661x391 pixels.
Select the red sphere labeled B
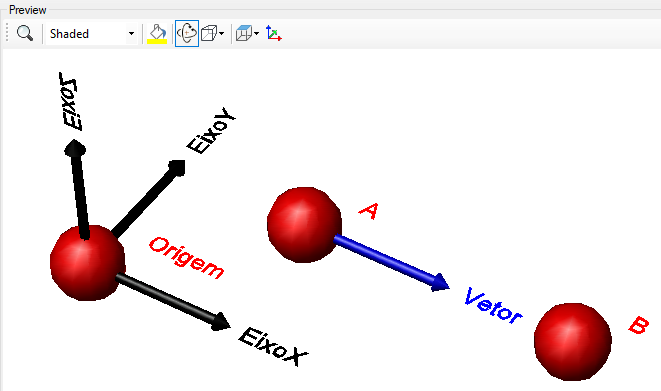coord(572,341)
